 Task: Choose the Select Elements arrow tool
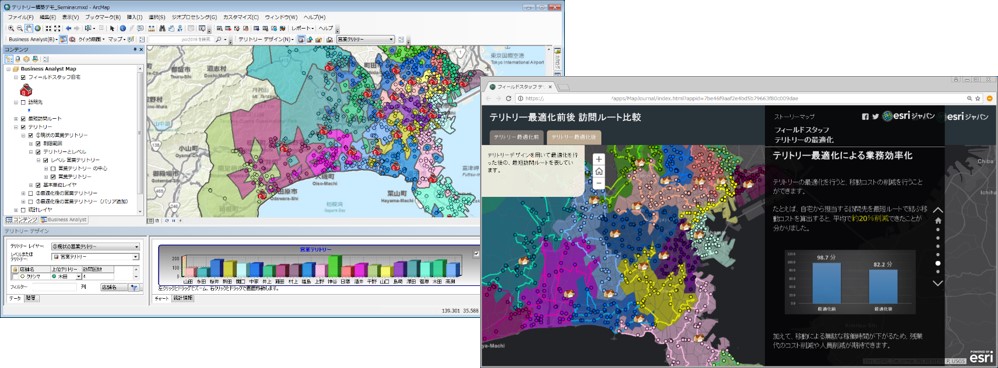(112, 29)
